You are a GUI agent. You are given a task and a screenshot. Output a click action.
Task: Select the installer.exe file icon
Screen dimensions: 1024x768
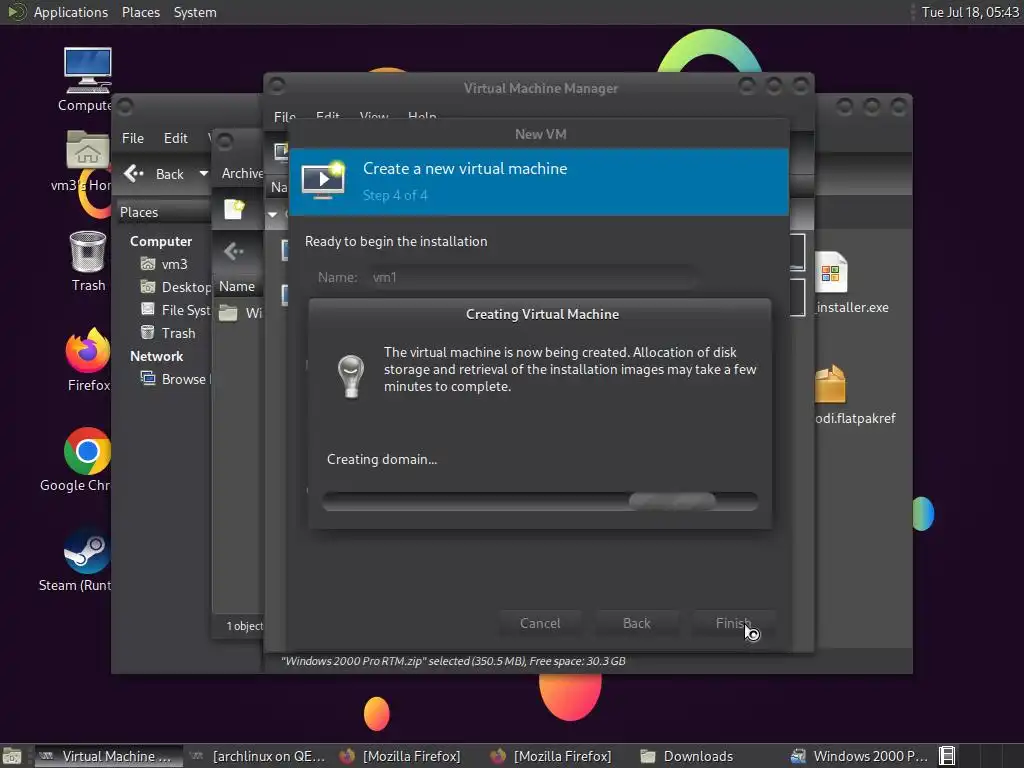point(831,272)
